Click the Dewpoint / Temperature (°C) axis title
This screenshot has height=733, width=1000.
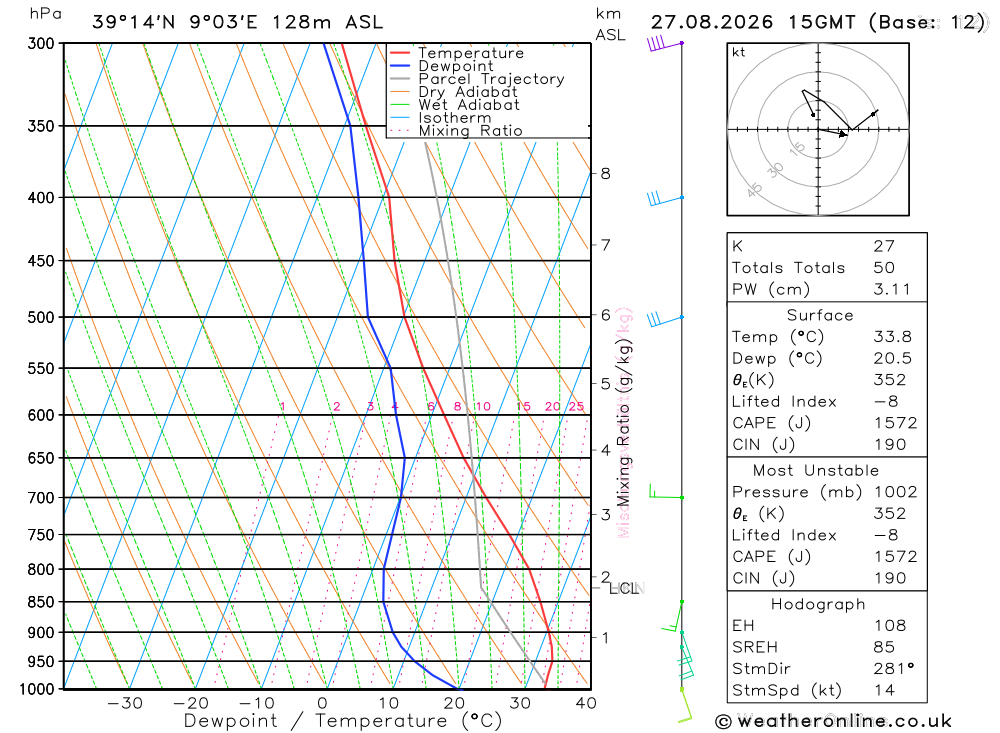tap(343, 721)
